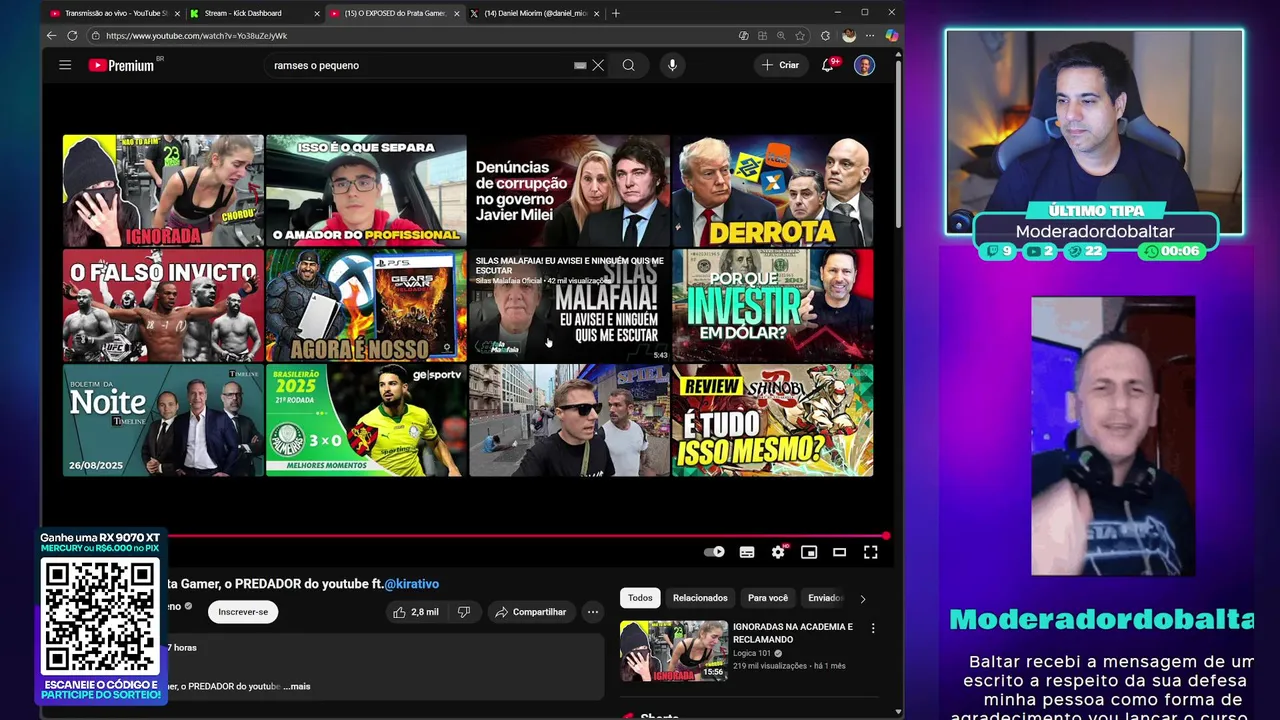Screen dimensions: 1280x720
Task: Open the Shinobi REVIEW thumbnail
Action: 772,420
